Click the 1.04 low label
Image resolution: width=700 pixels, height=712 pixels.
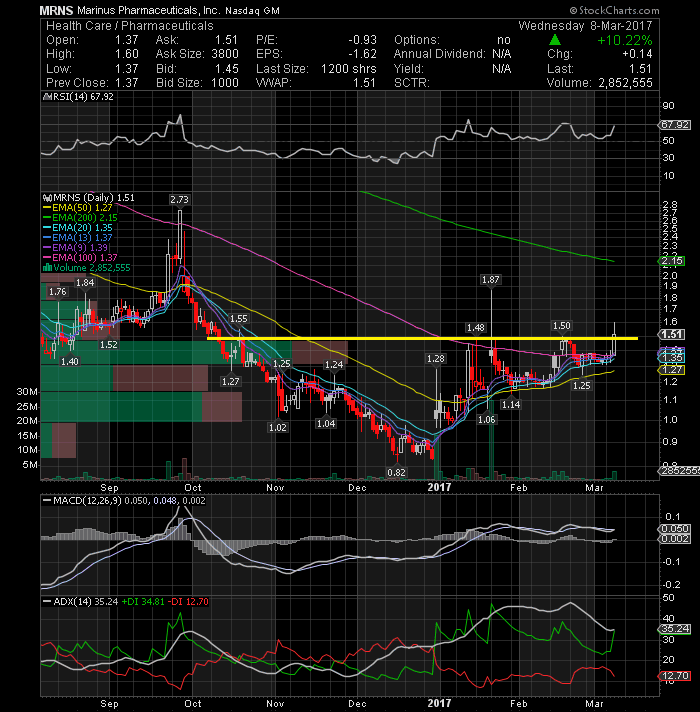coord(326,424)
